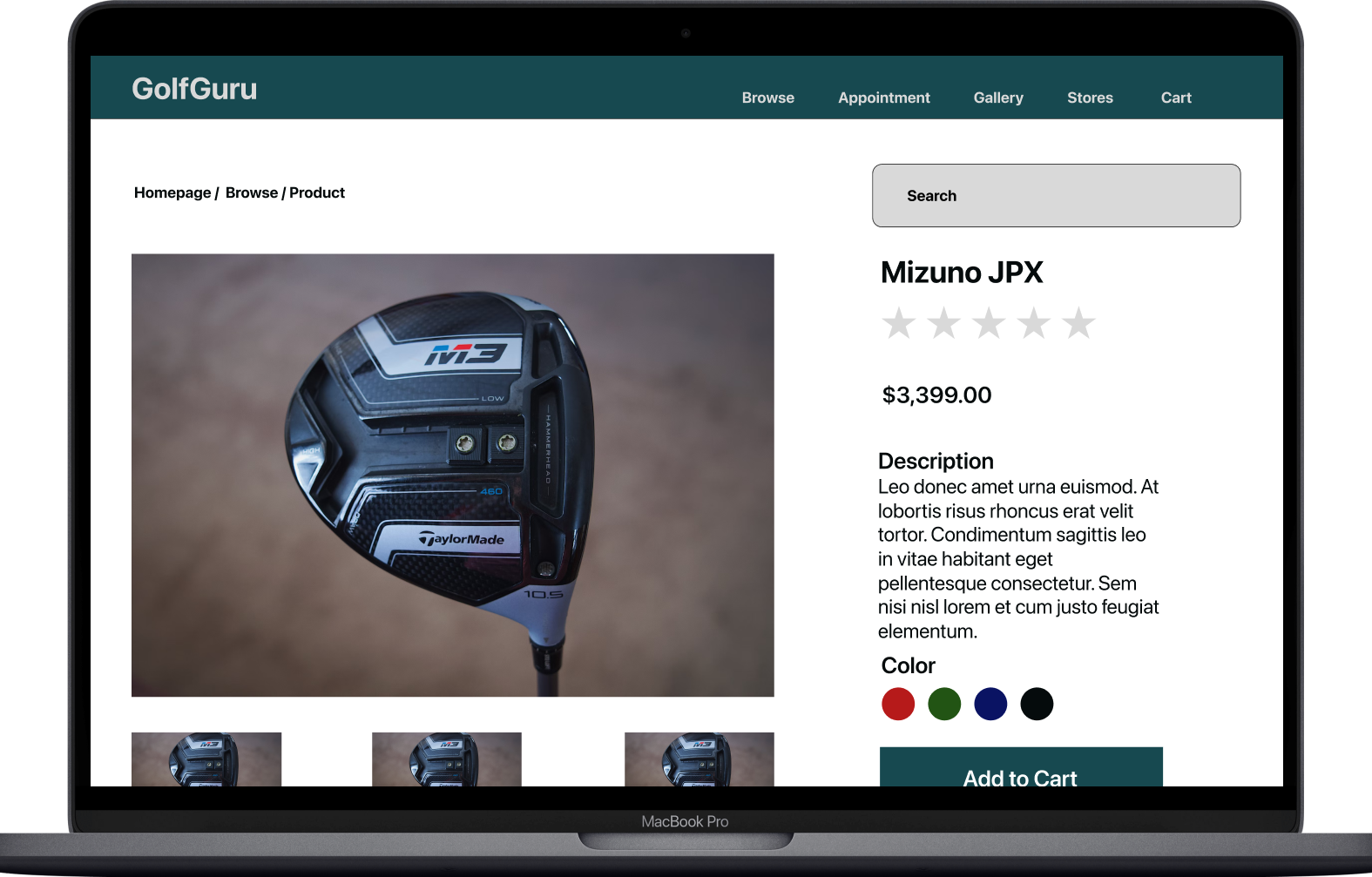Rate the product four stars
This screenshot has width=1372, height=877.
1034,323
